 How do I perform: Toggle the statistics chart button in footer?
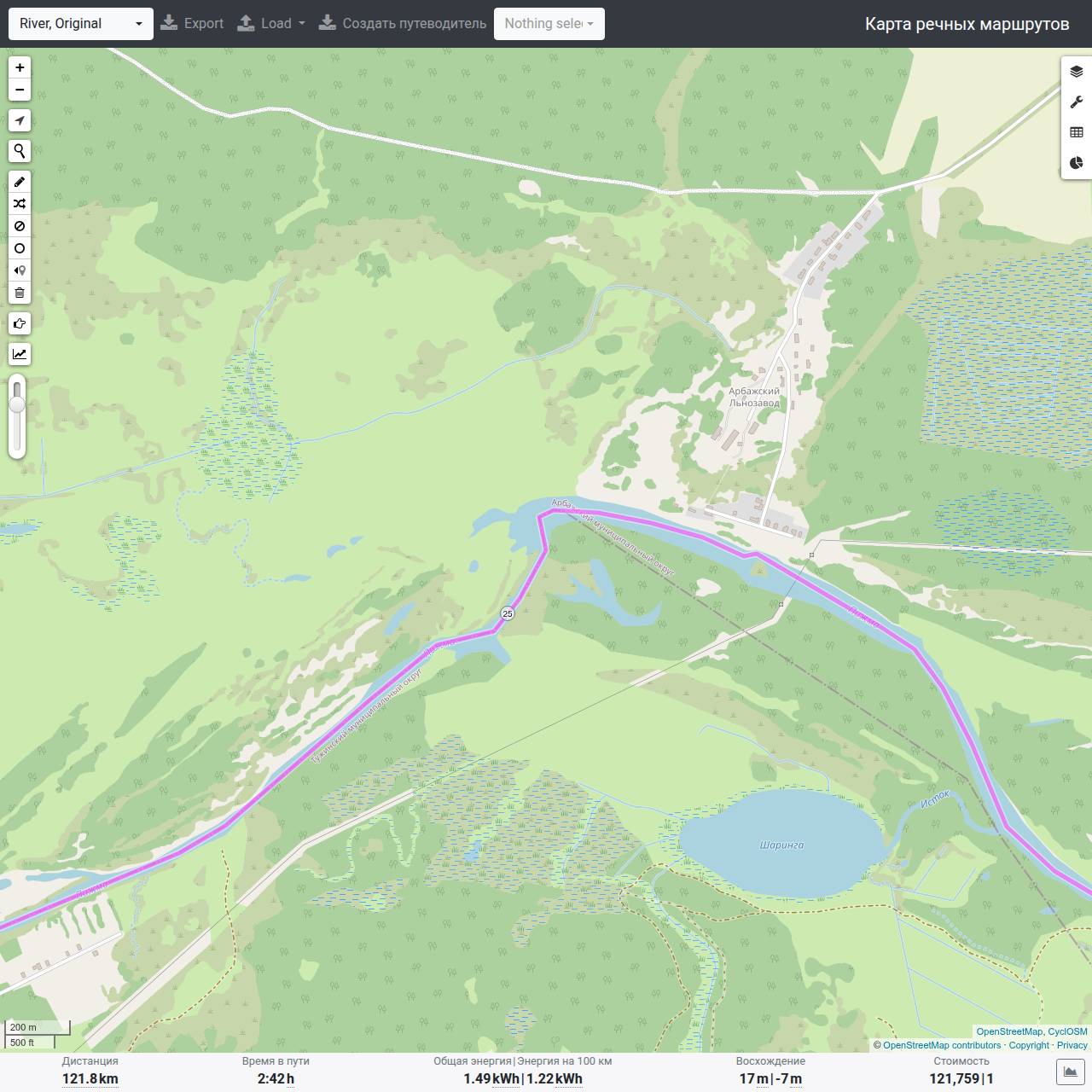(1070, 1072)
